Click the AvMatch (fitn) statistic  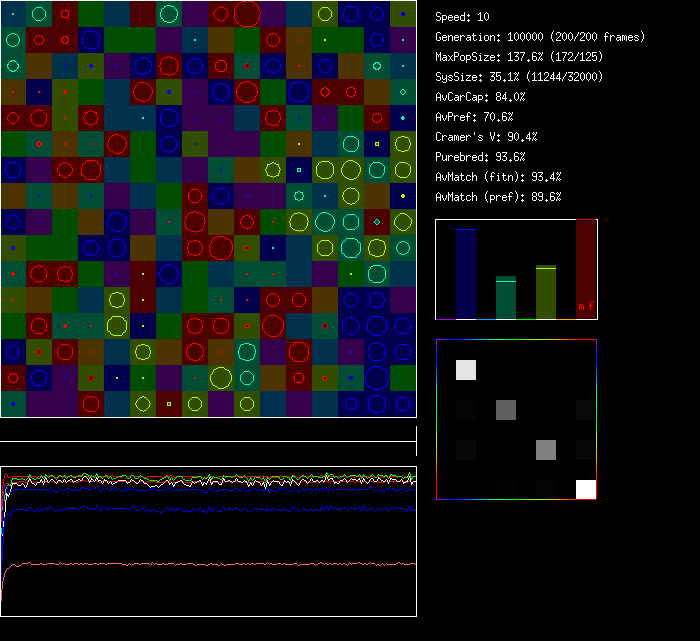click(498, 177)
